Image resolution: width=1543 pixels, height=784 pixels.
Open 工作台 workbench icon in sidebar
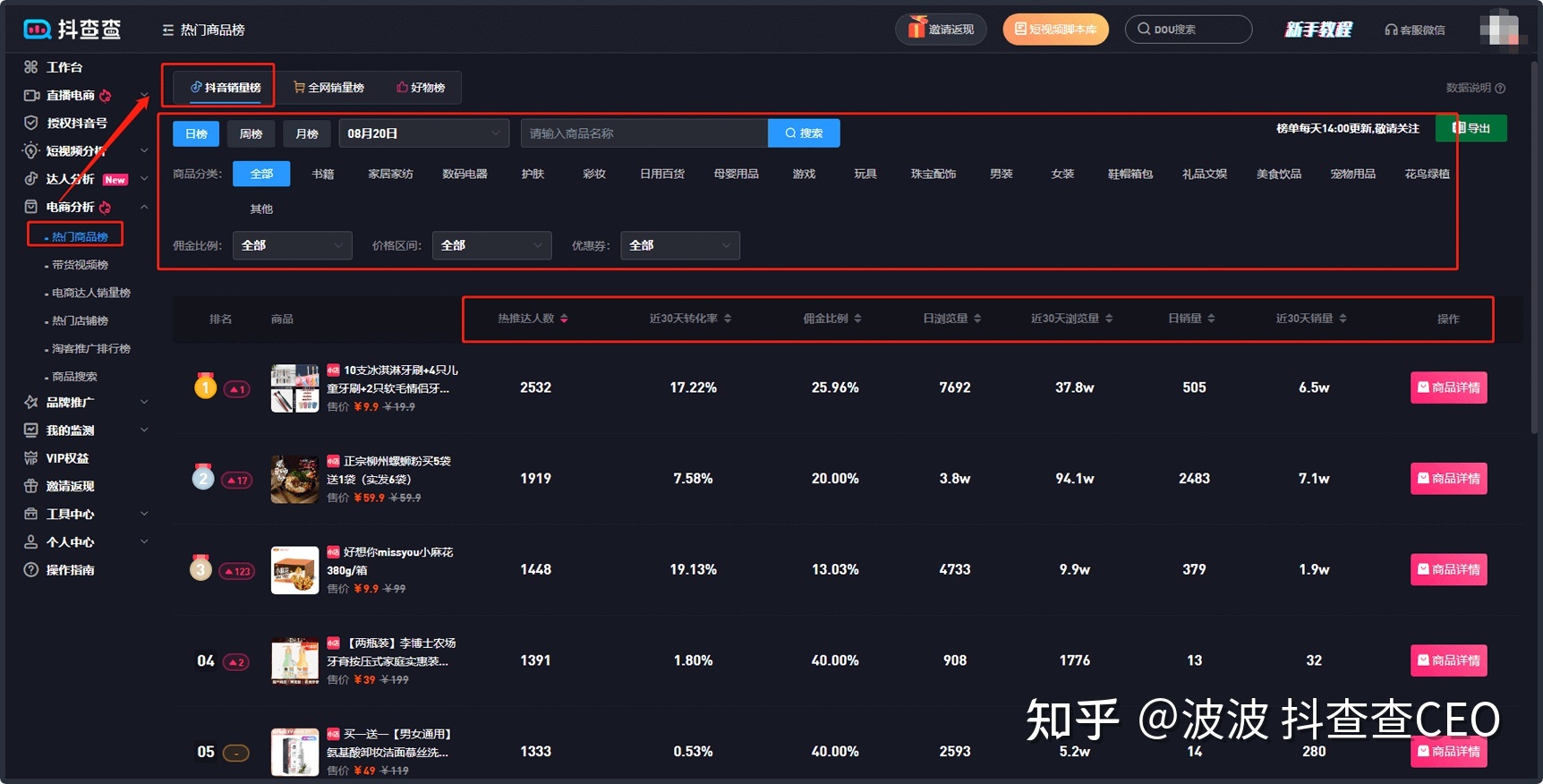[x=31, y=67]
